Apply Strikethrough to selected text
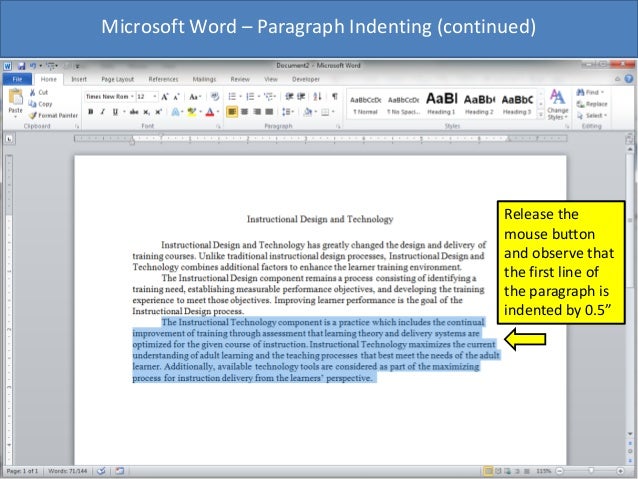This screenshot has height=479, width=638. (133, 112)
